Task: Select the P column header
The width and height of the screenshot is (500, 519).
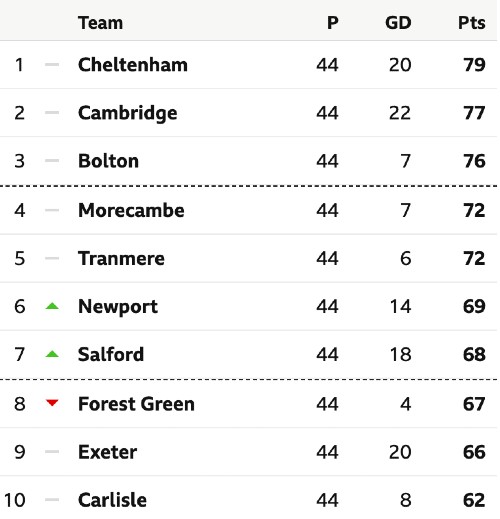Action: pyautogui.click(x=333, y=23)
